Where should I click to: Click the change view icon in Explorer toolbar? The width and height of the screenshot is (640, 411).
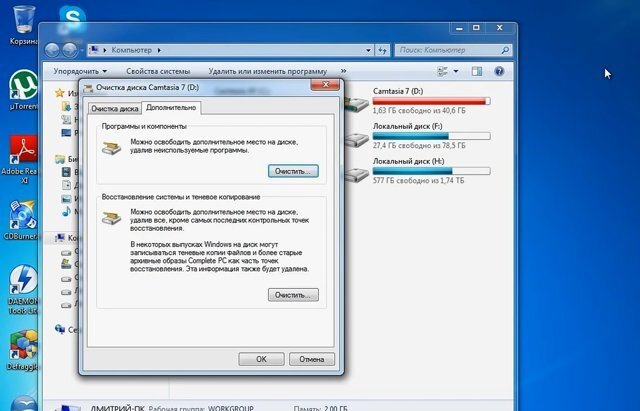(x=442, y=71)
